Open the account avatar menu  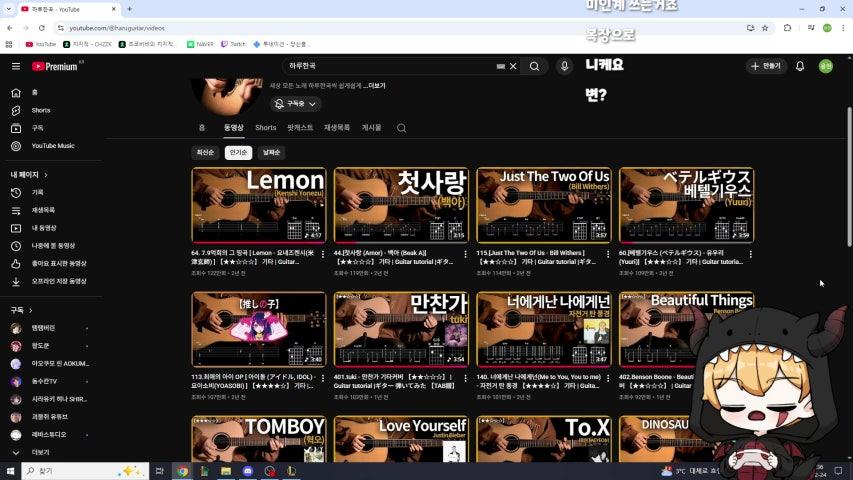tap(825, 66)
